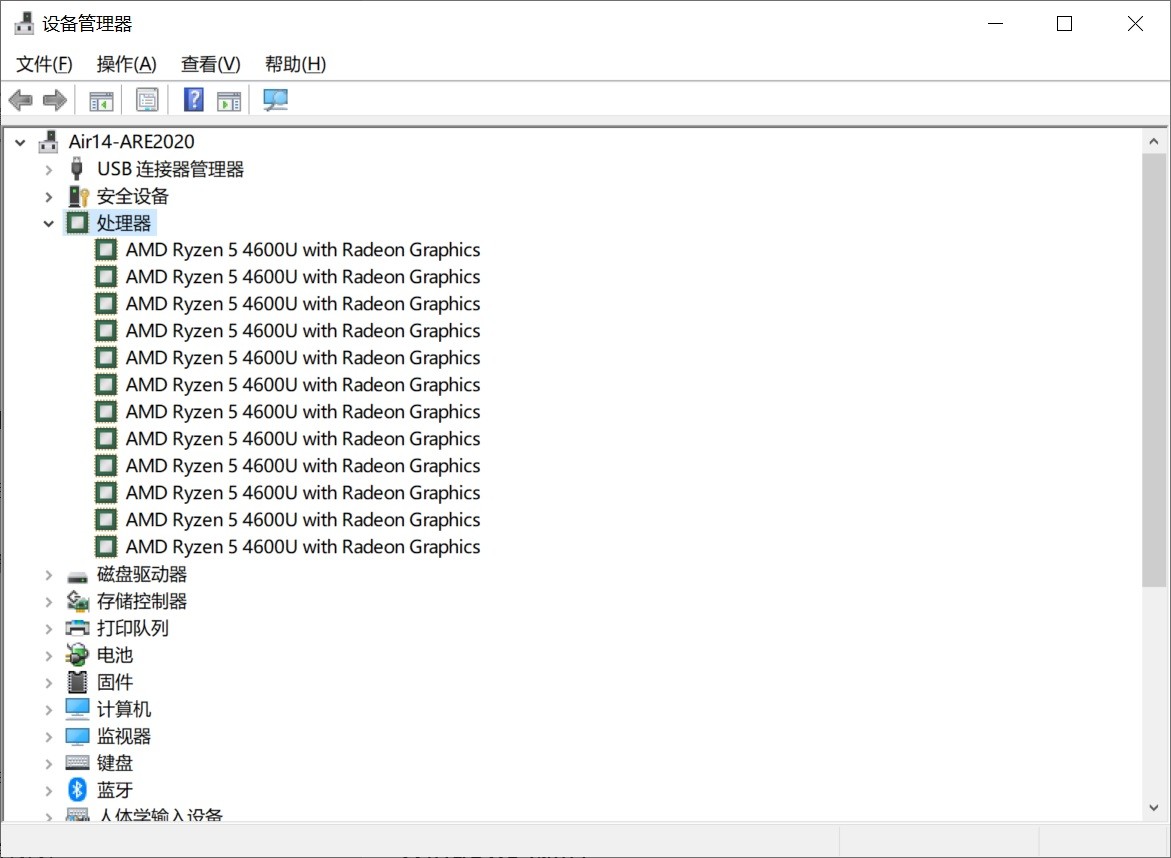Click the scrollbar up arrow
Image resolution: width=1171 pixels, height=858 pixels.
pos(1154,141)
